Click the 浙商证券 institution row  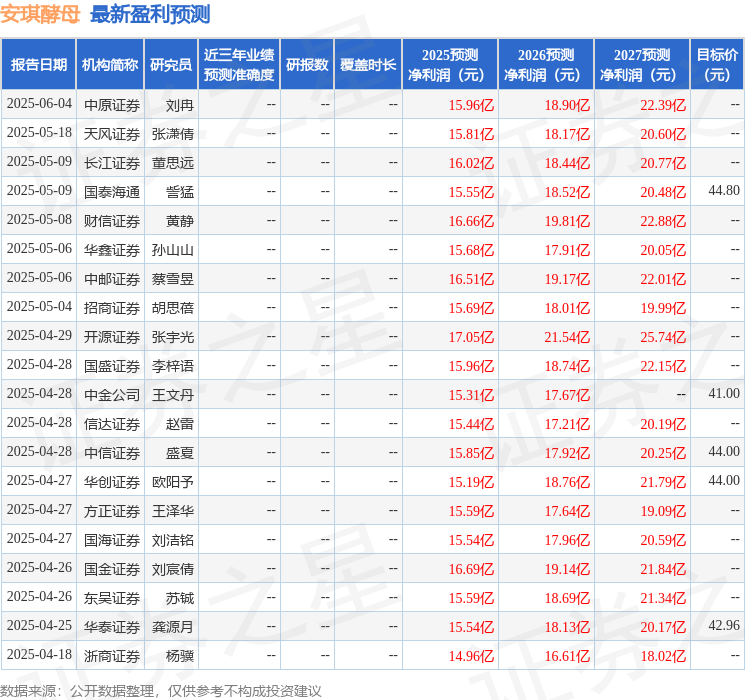click(112, 656)
